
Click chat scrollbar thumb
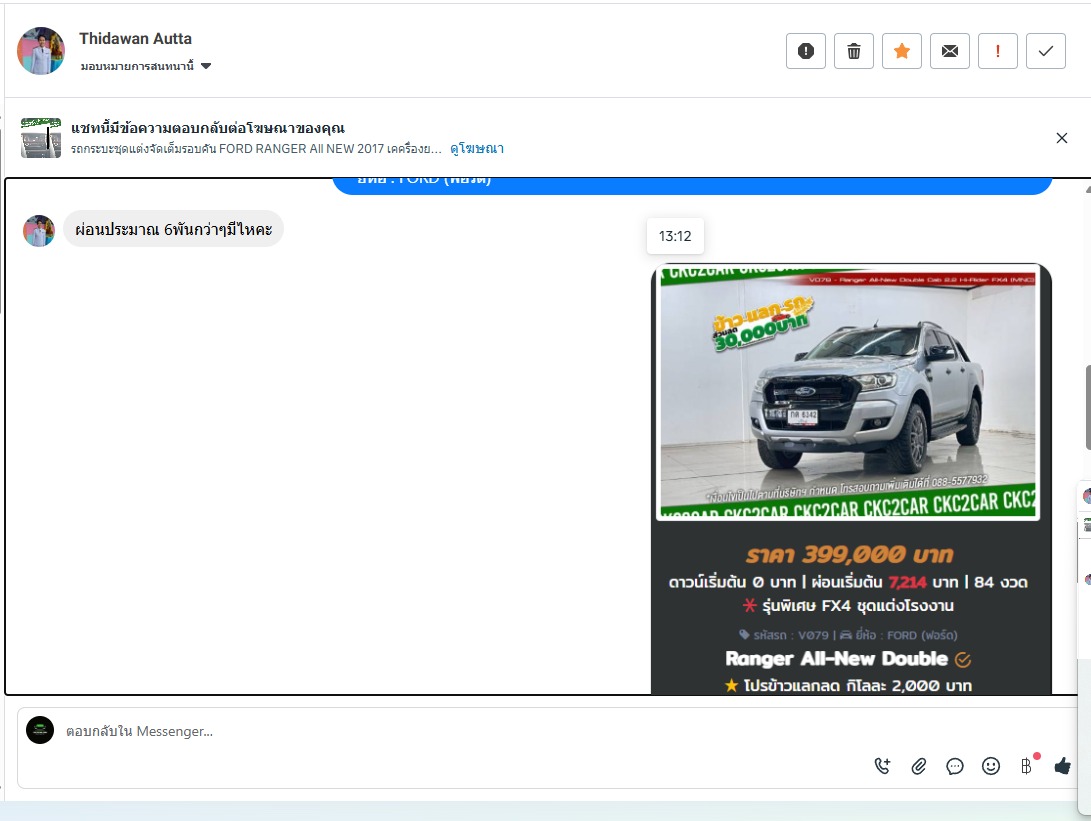tap(1088, 407)
